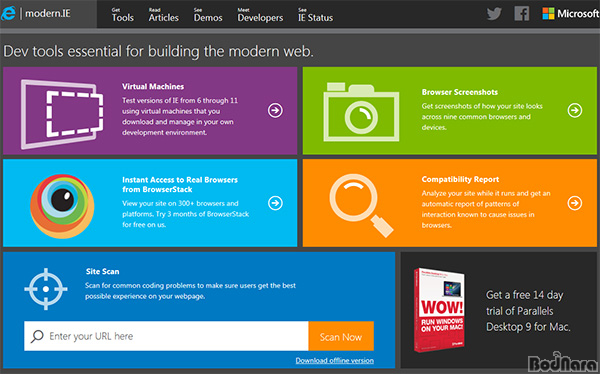Click the Virtual Machines screen icon
This screenshot has width=600, height=374.
62,114
